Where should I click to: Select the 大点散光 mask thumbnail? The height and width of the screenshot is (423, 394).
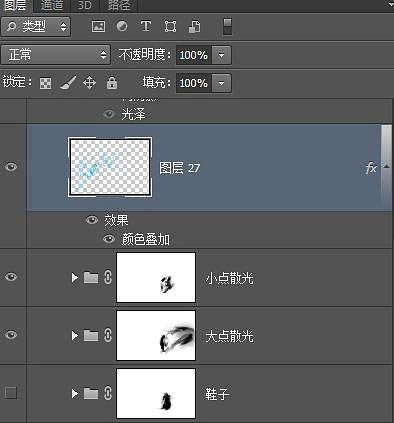tap(156, 335)
